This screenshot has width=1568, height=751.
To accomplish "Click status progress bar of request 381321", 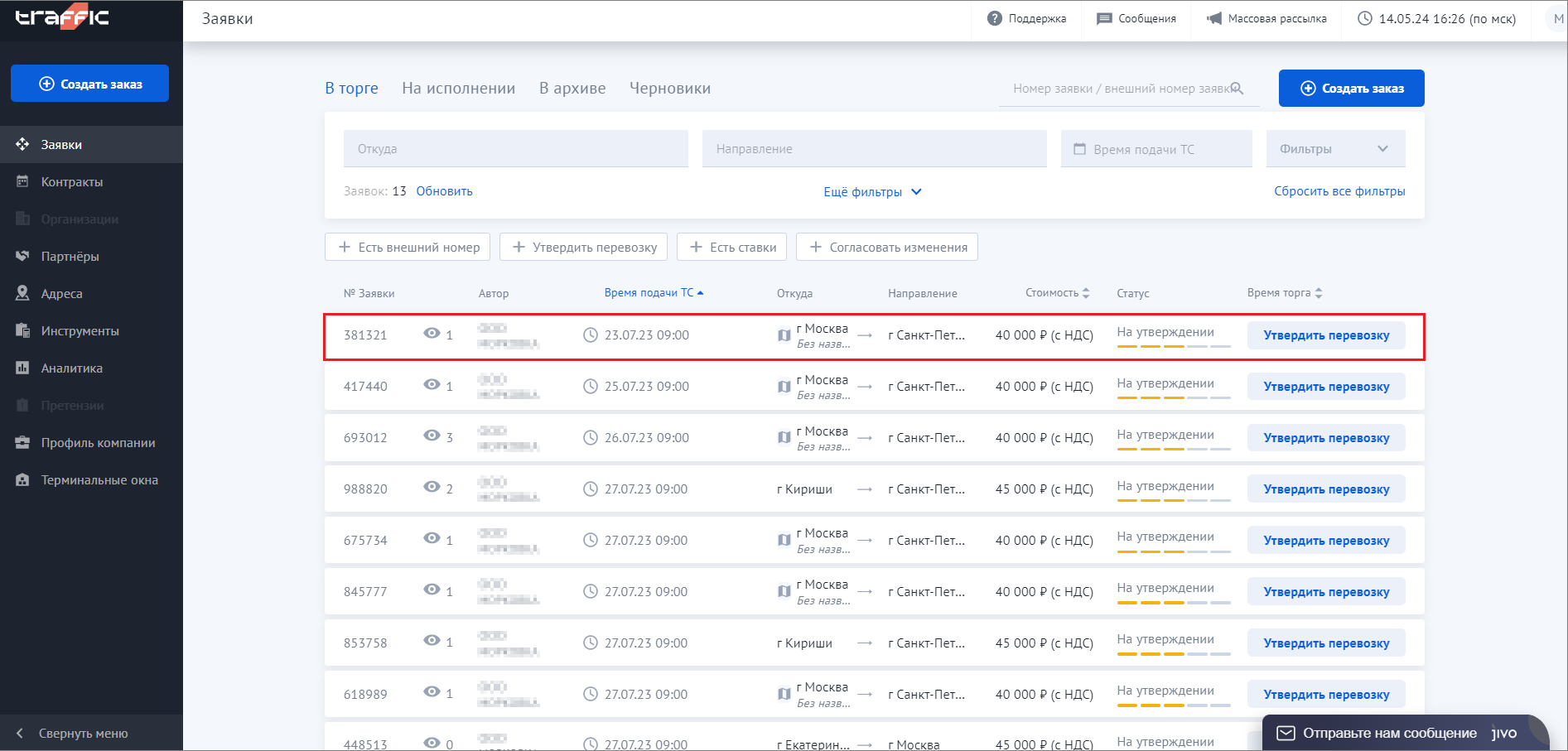I will 1174,346.
